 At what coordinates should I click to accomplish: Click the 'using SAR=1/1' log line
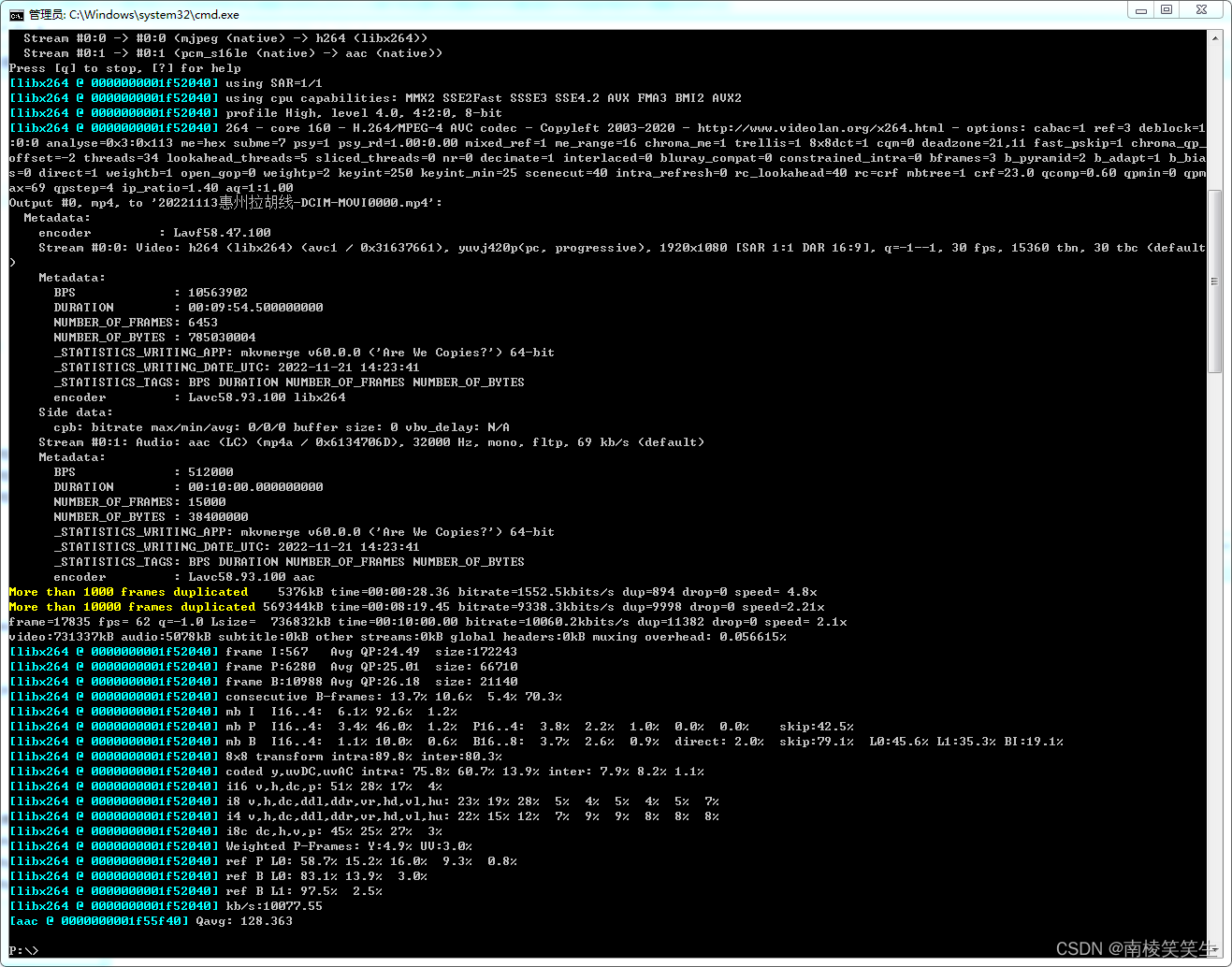tap(166, 83)
